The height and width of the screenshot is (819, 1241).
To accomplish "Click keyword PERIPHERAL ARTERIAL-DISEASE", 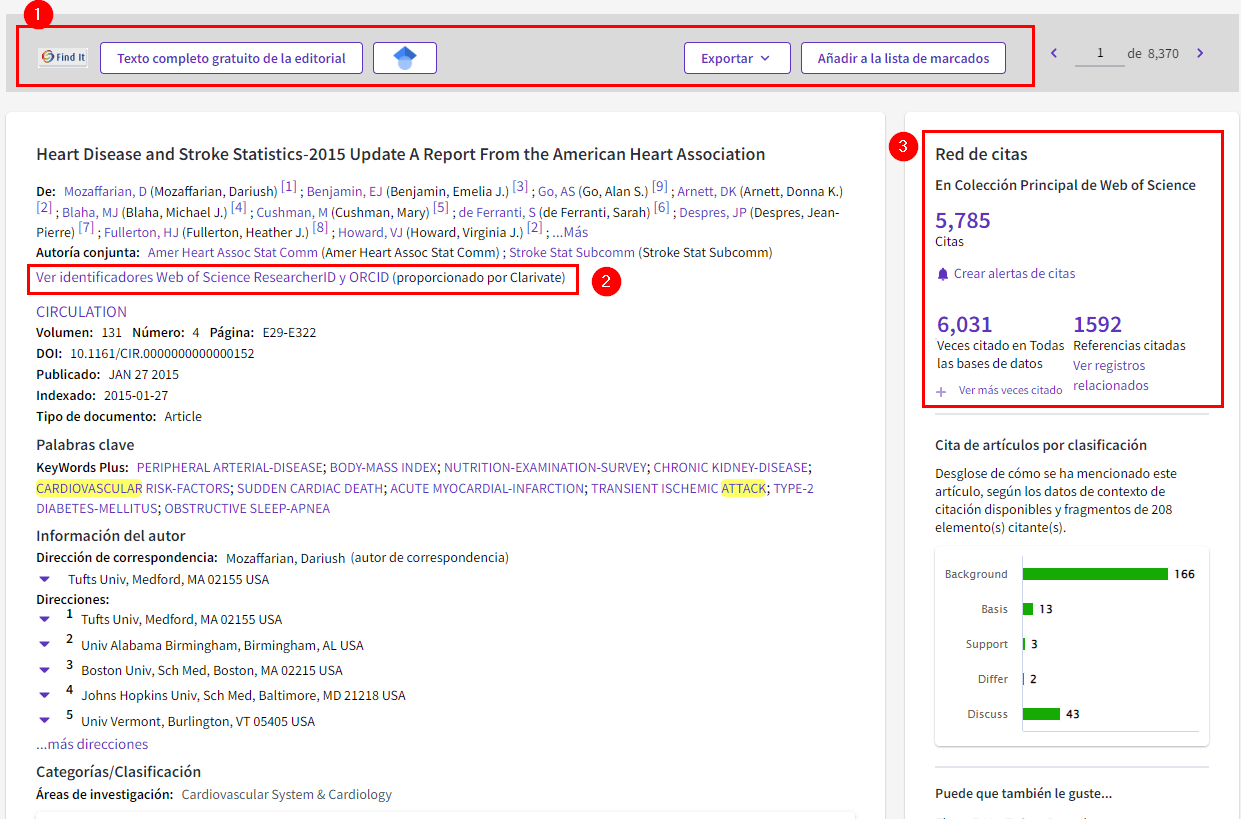I will click(x=230, y=467).
